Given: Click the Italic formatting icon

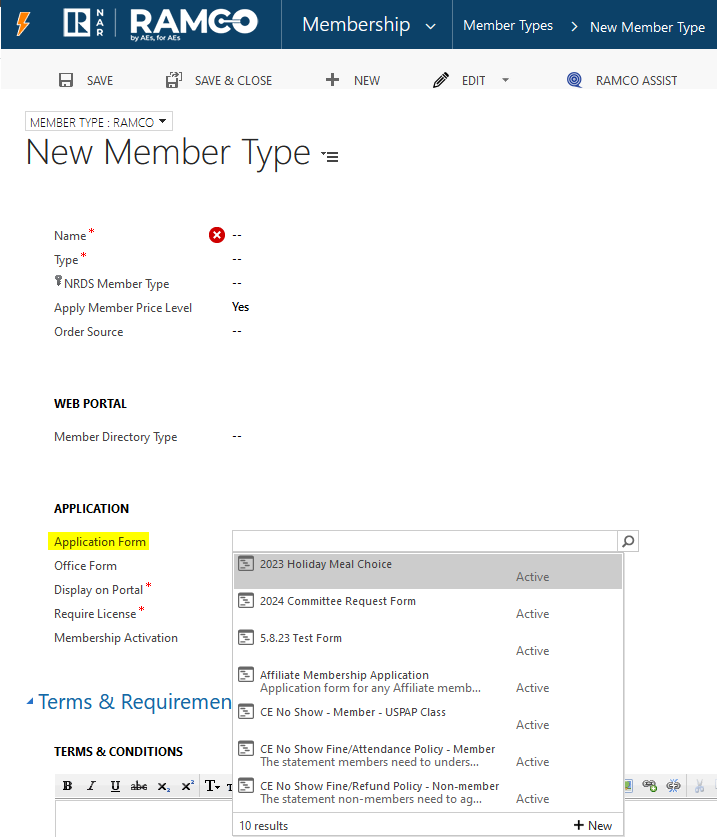Looking at the screenshot, I should tap(92, 786).
